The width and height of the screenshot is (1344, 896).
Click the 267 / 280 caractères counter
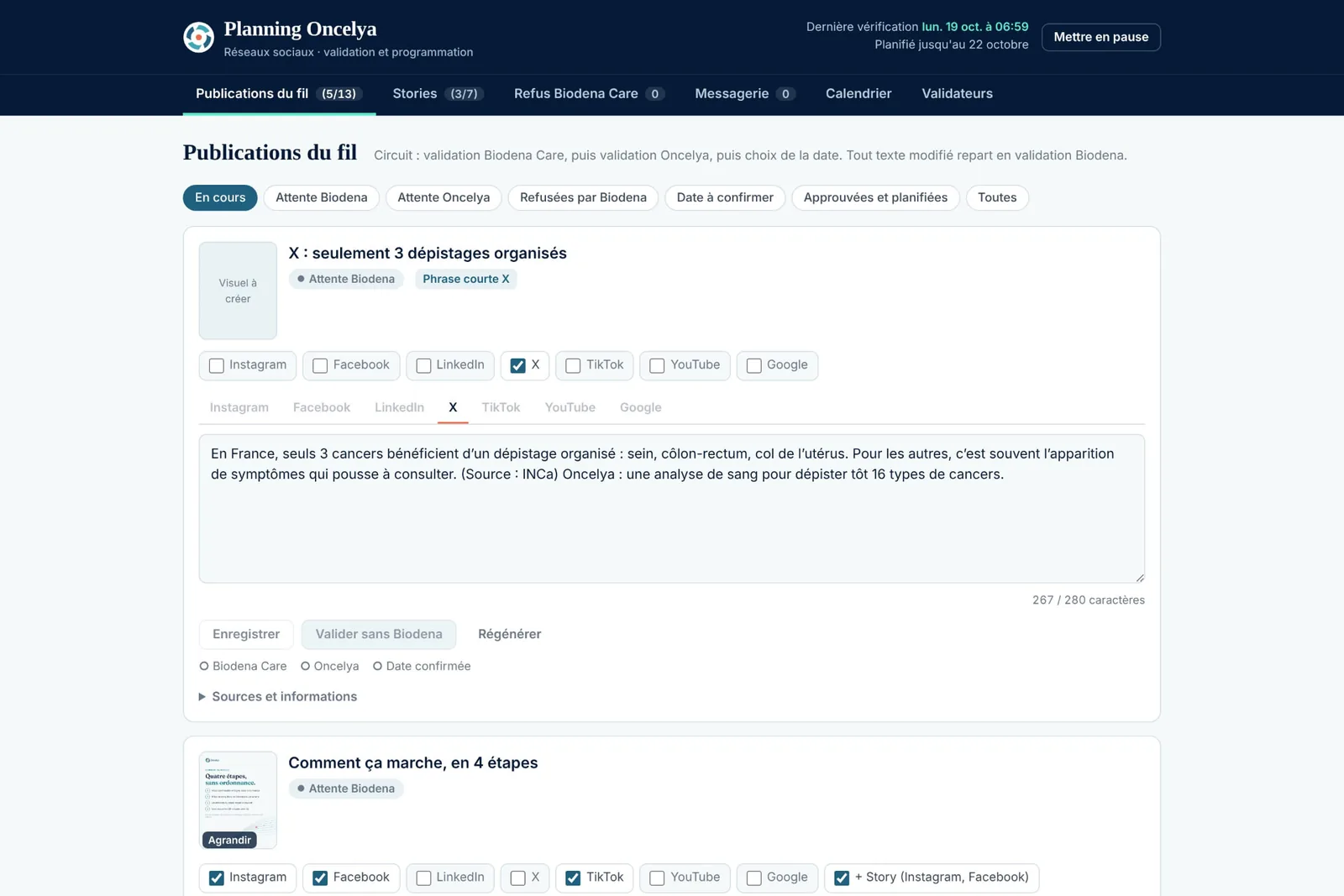pos(1089,600)
